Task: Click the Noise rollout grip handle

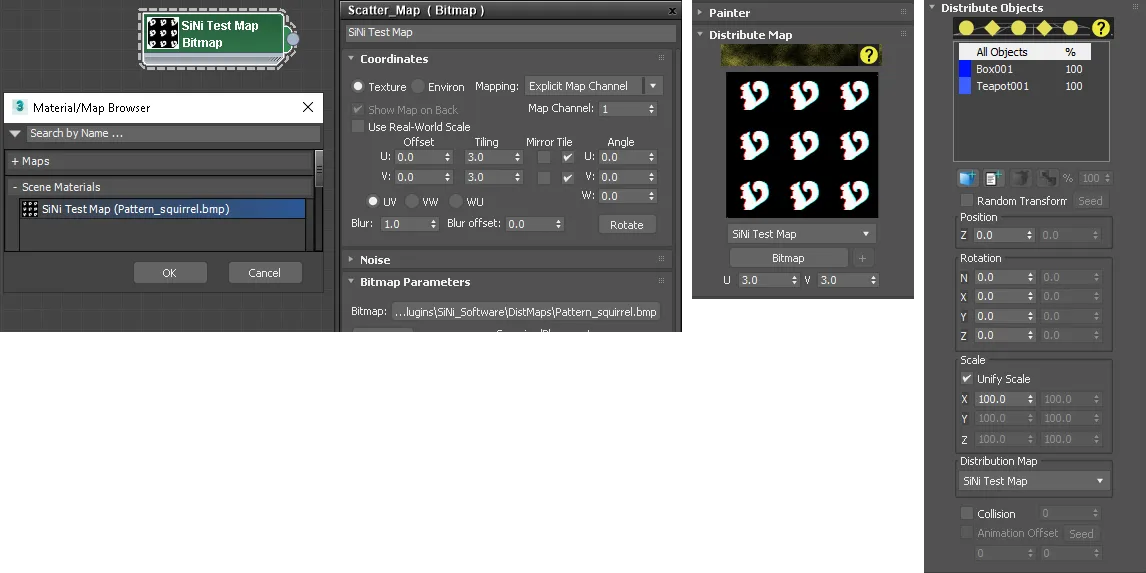Action: click(x=661, y=259)
